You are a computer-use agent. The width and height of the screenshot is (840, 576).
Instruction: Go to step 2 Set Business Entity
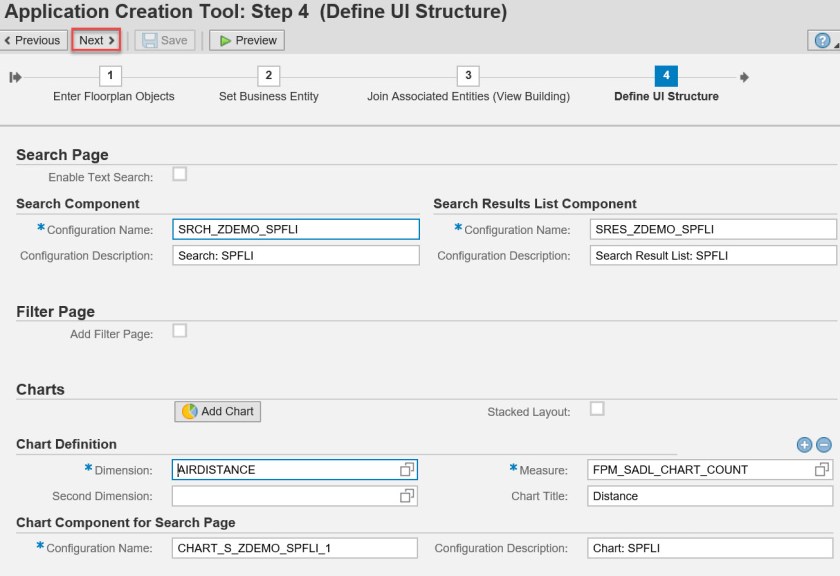pos(268,77)
